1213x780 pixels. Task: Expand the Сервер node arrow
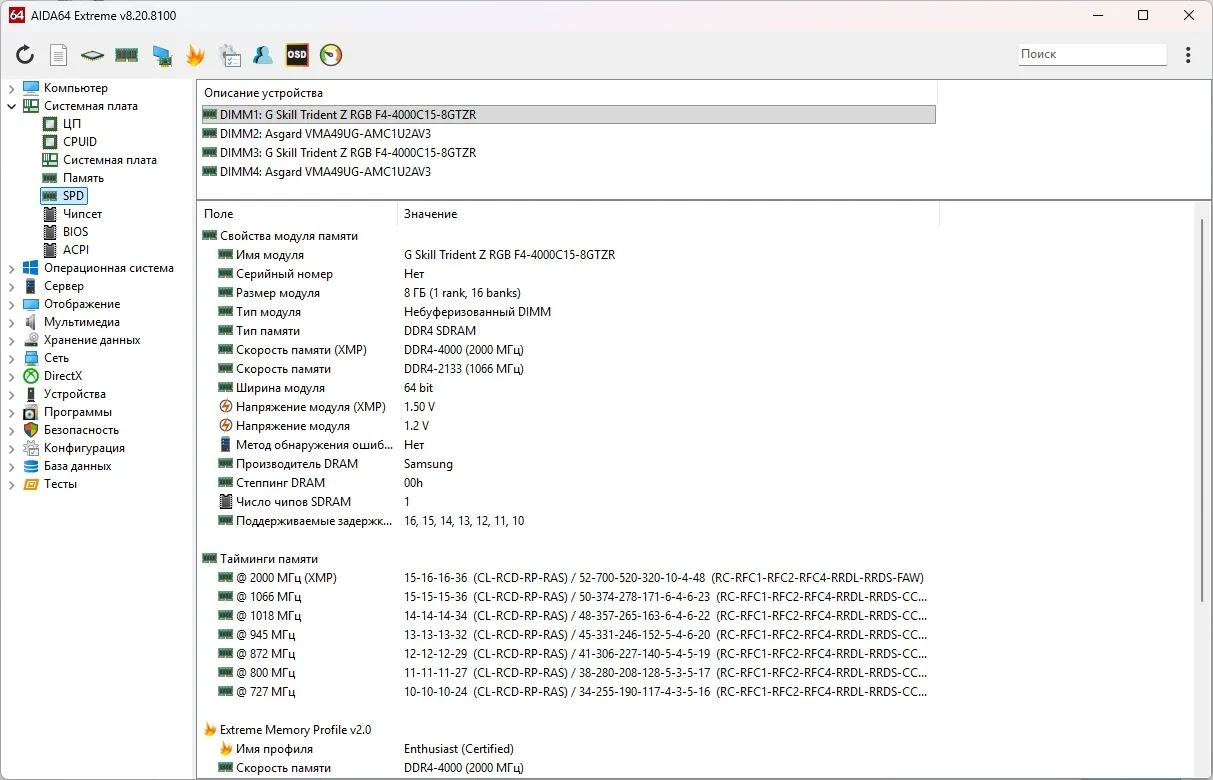pos(11,286)
